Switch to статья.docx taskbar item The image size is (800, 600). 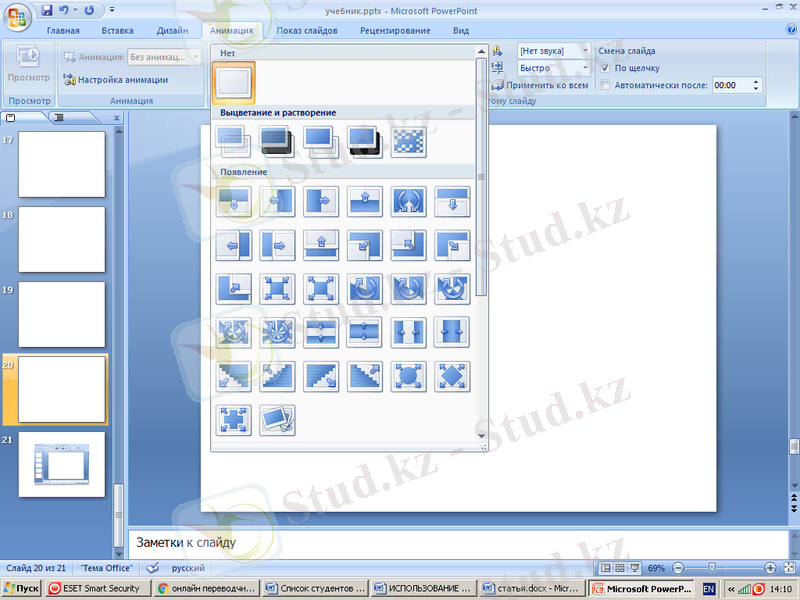pos(532,589)
